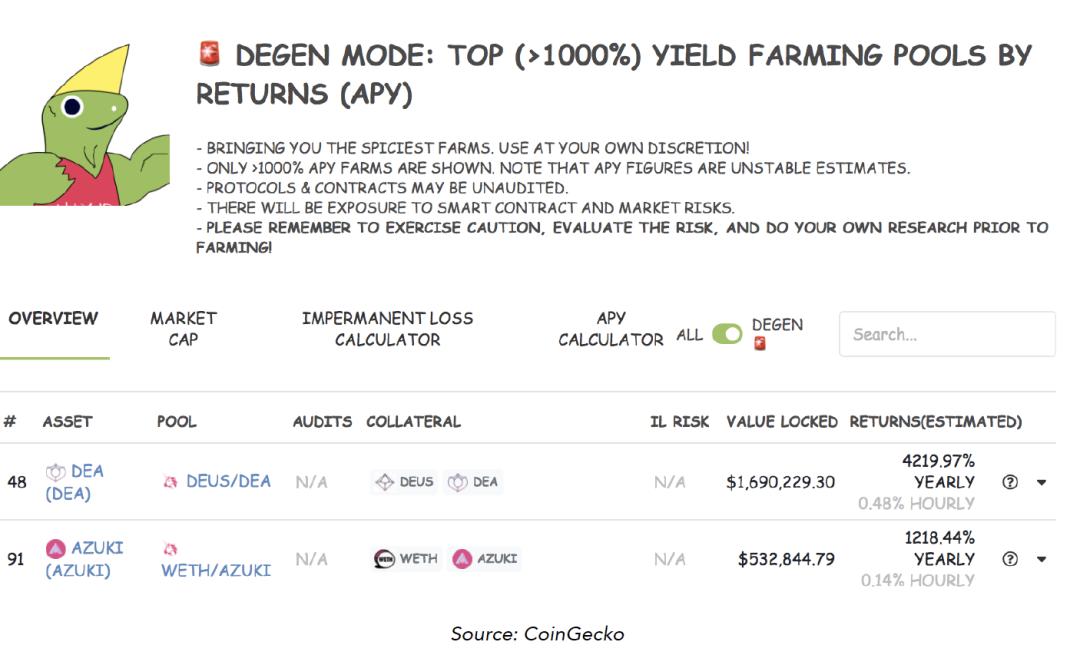Click the help icon for the AZUKI returns
The height and width of the screenshot is (665, 1080).
point(1010,559)
